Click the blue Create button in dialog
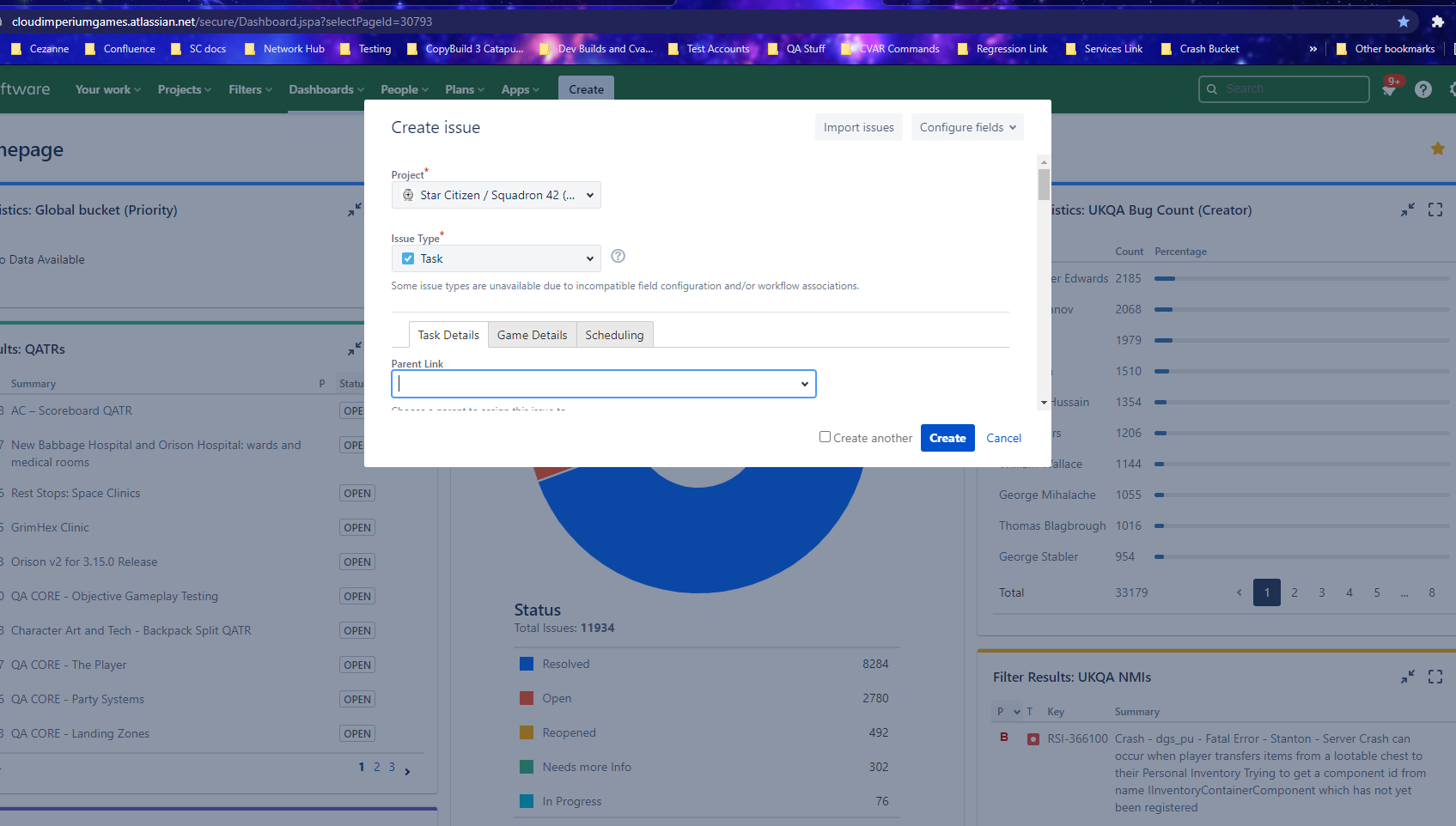This screenshot has width=1456, height=826. click(947, 438)
